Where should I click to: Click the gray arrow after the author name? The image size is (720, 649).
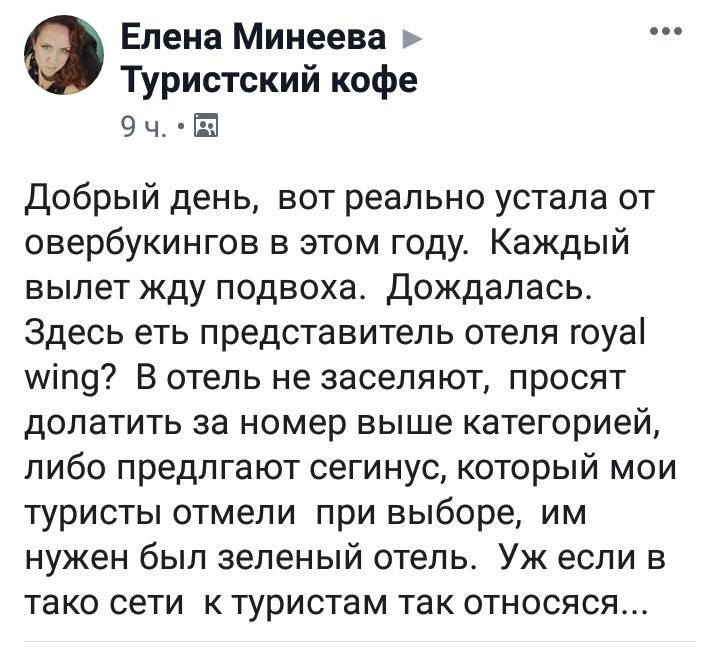[411, 40]
